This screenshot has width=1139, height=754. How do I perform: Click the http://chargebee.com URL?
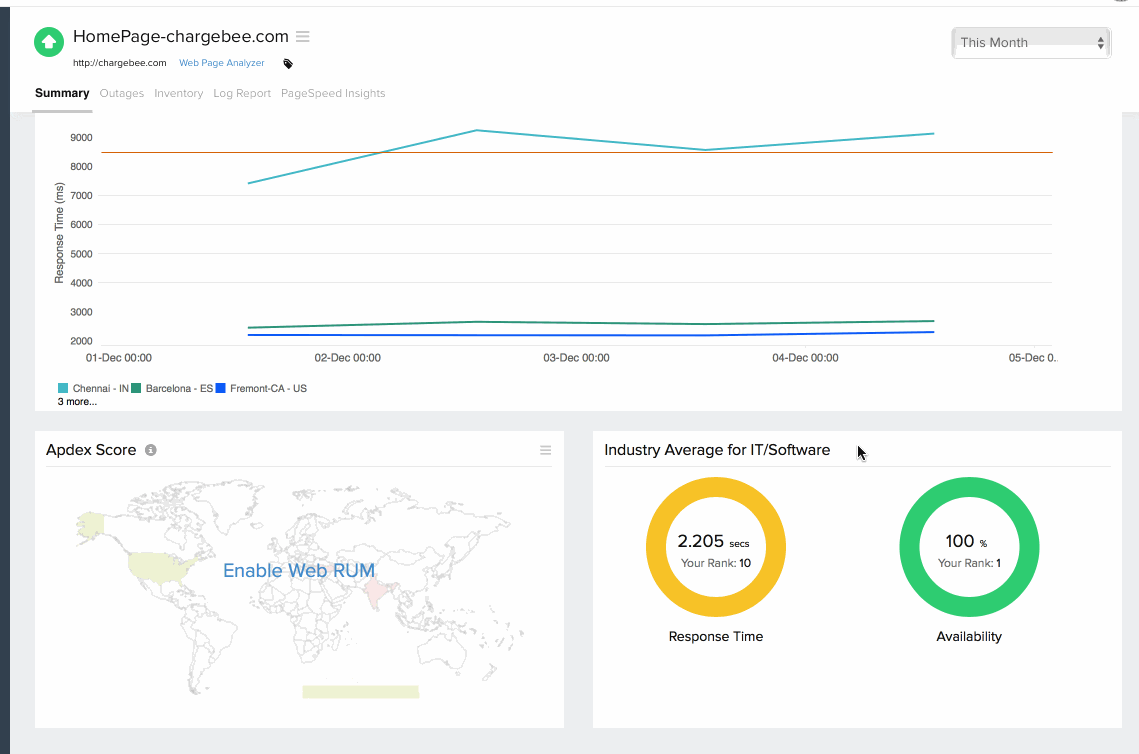click(119, 62)
